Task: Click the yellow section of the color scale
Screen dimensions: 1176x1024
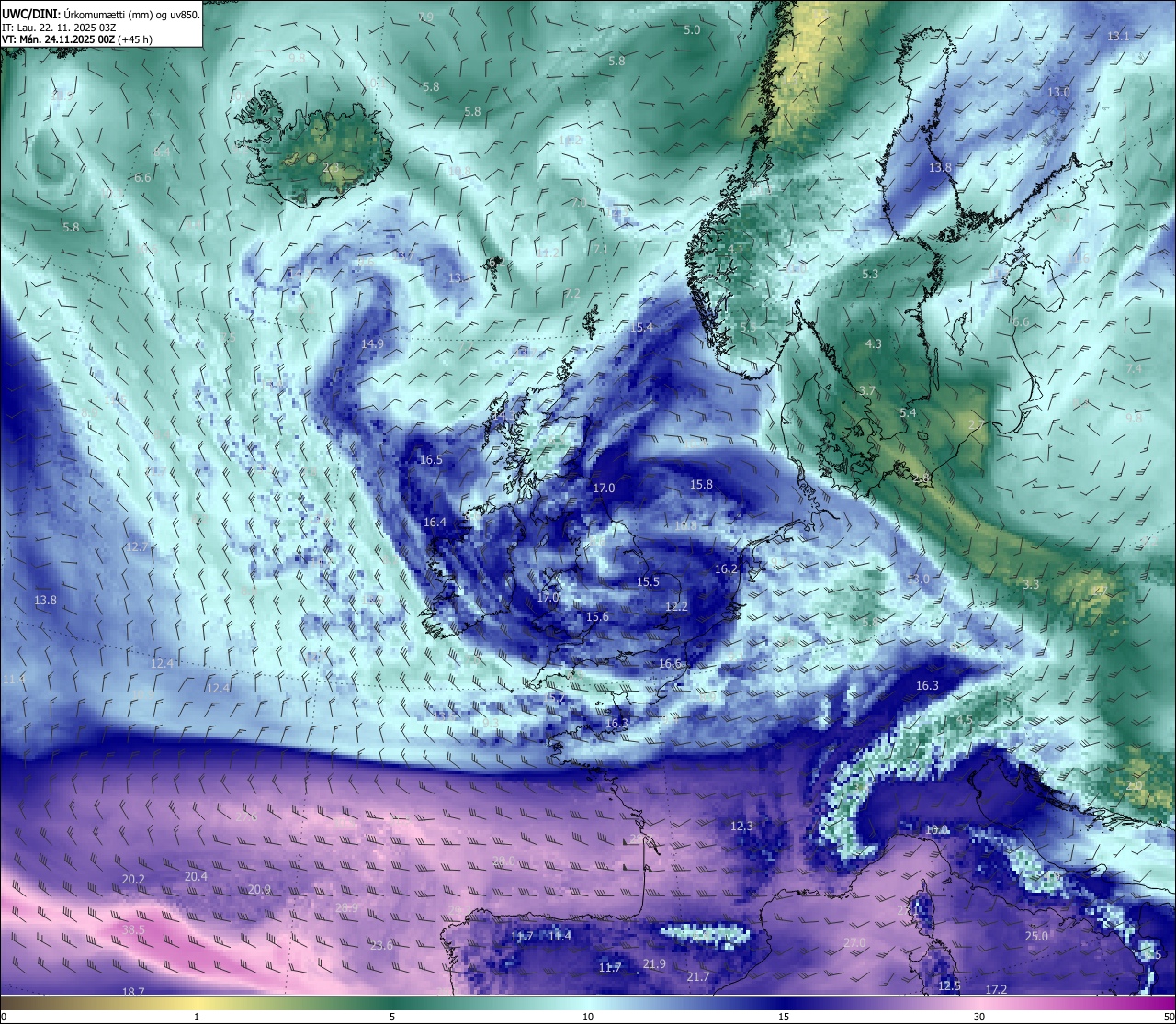Action: point(197,1003)
